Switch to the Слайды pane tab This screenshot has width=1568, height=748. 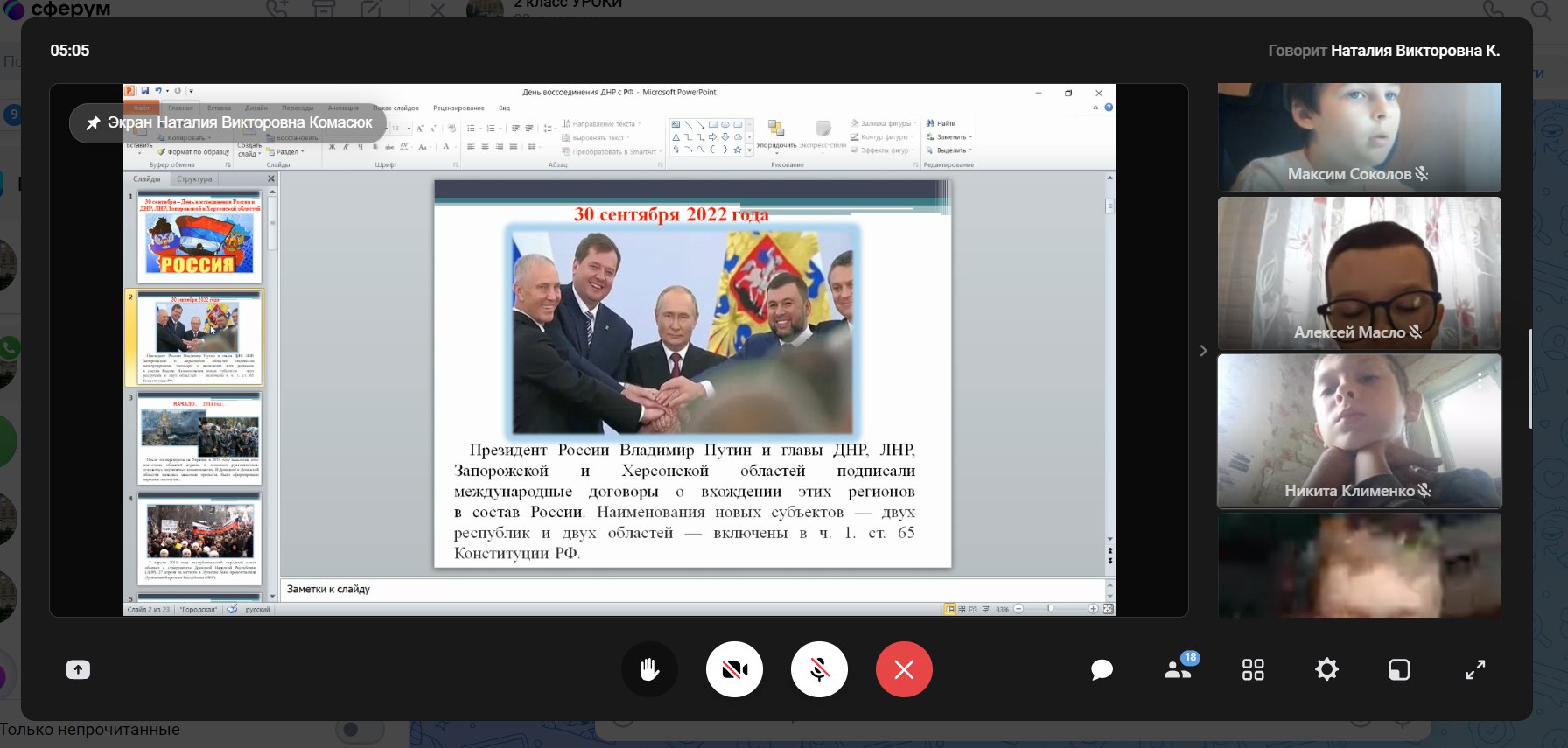[x=147, y=178]
